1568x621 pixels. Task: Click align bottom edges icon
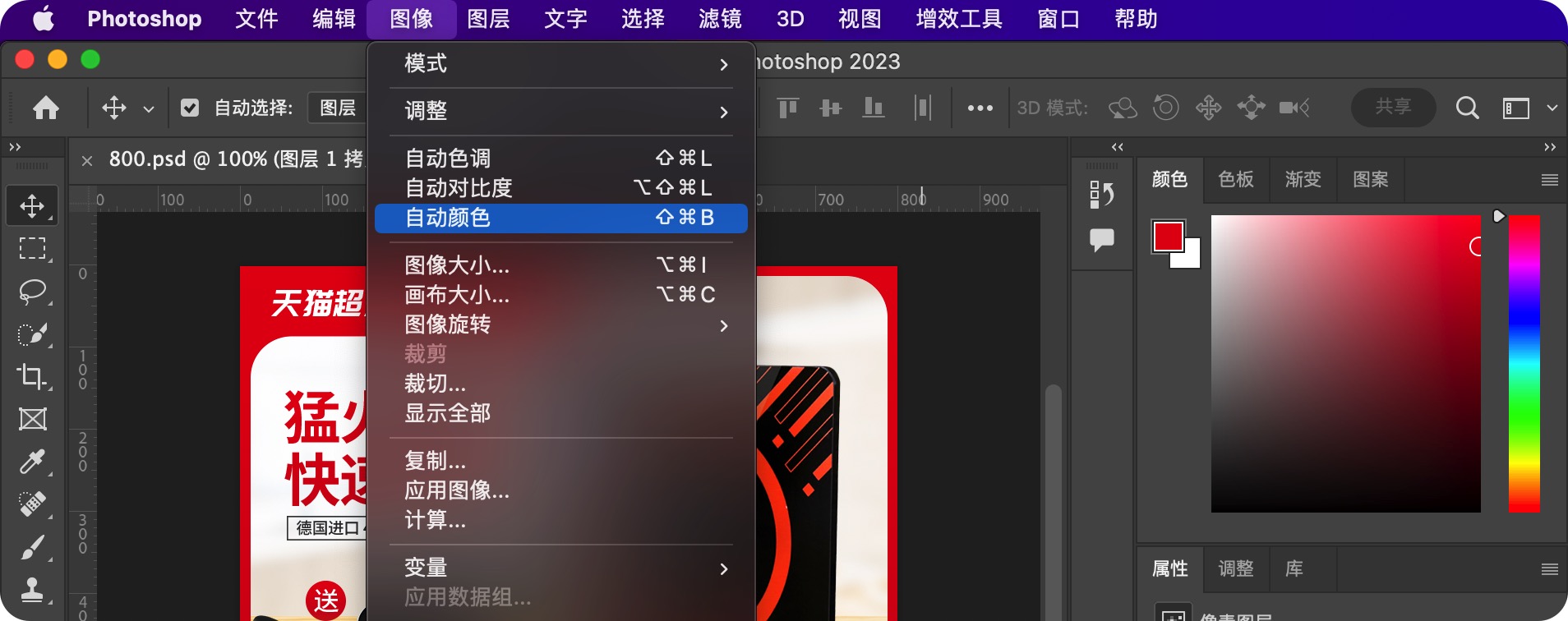click(874, 108)
